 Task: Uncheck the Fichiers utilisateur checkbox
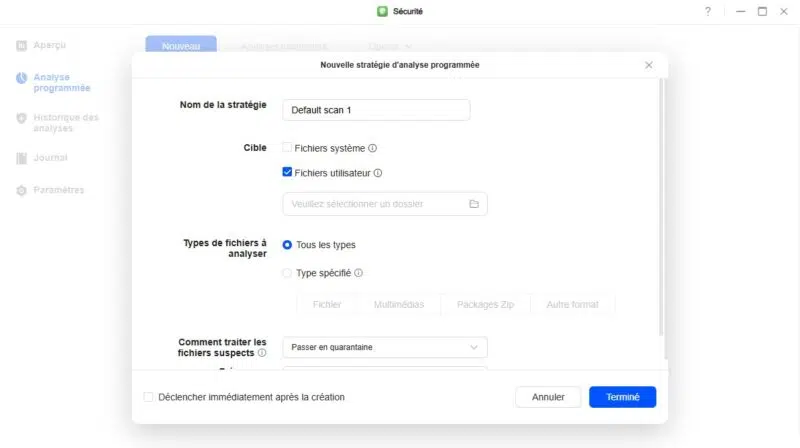(x=287, y=173)
